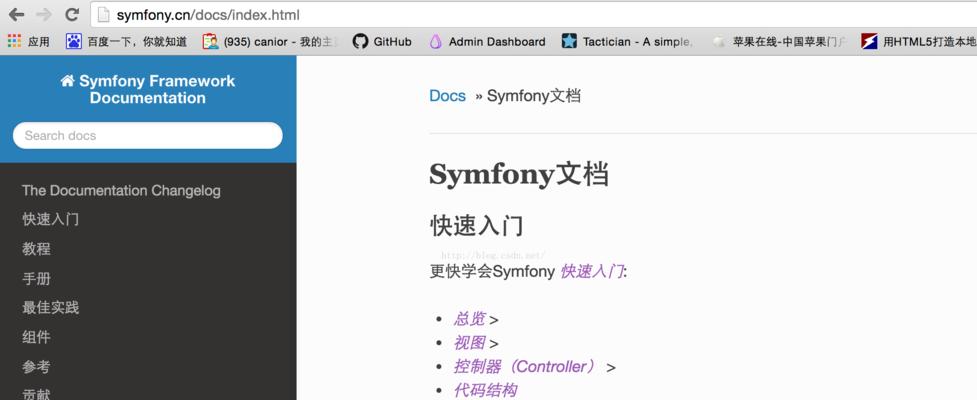Select 参考 in the sidebar
Screen dimensions: 977x400
(x=36, y=367)
